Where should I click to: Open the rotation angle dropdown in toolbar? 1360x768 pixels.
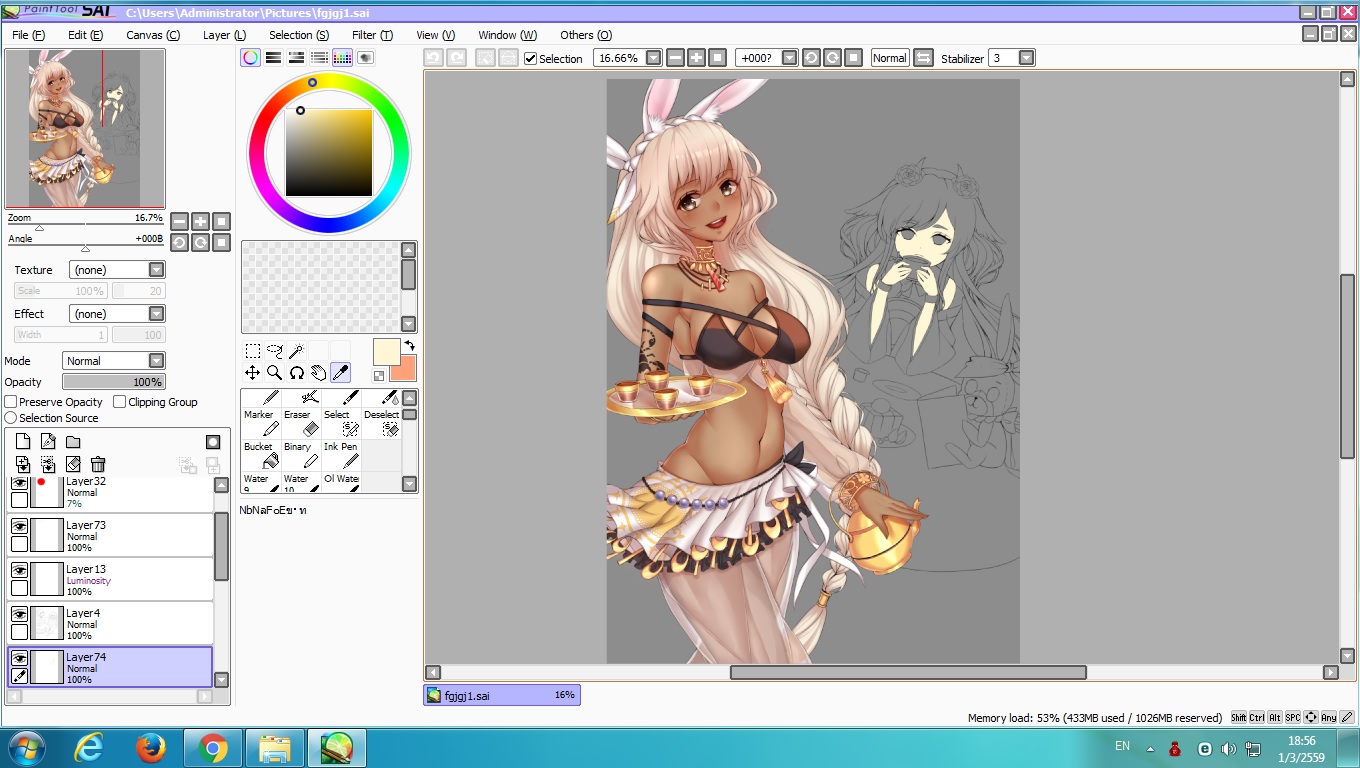pyautogui.click(x=789, y=58)
